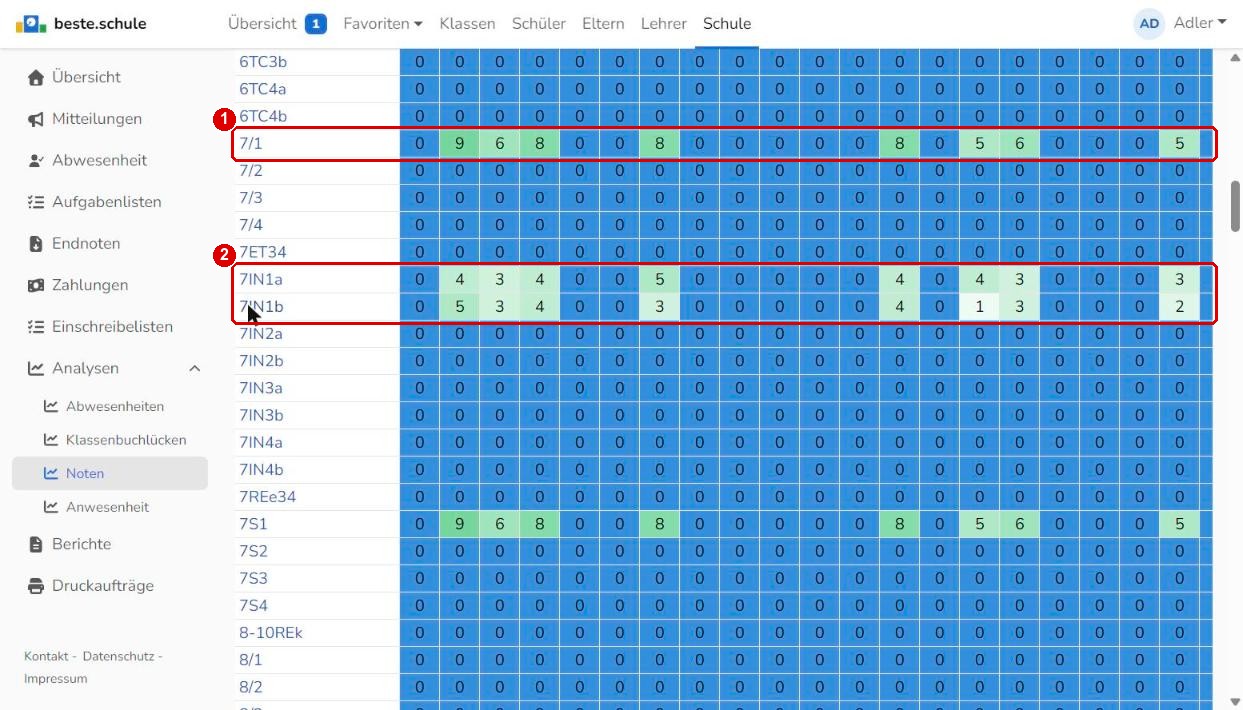The image size is (1243, 710).
Task: Click the chart icon beside Klassenbuchlücken
Action: pyautogui.click(x=51, y=440)
